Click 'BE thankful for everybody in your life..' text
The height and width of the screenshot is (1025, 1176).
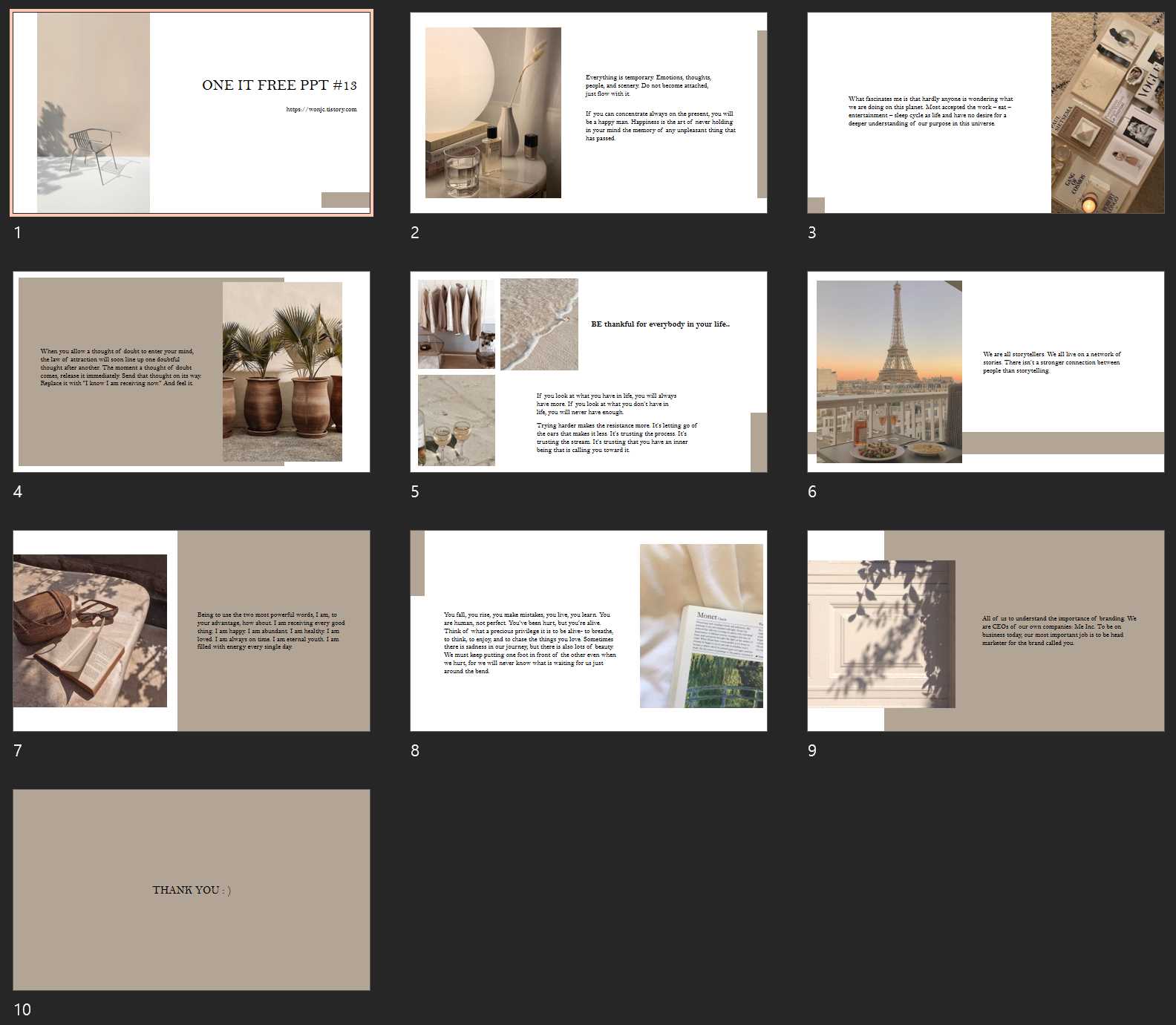click(660, 324)
